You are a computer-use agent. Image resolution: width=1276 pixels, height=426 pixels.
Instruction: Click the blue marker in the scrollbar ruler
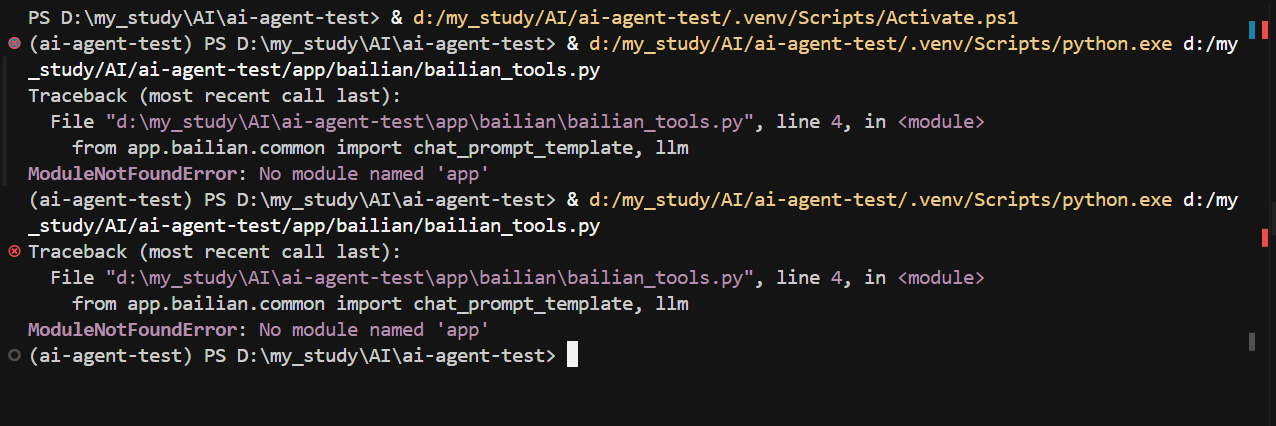1251,29
